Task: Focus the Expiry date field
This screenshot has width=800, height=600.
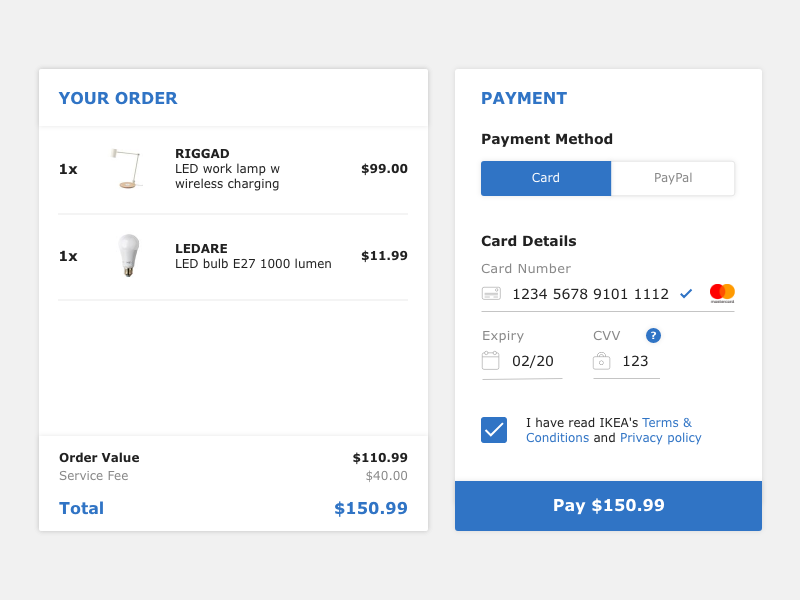Action: (x=533, y=361)
